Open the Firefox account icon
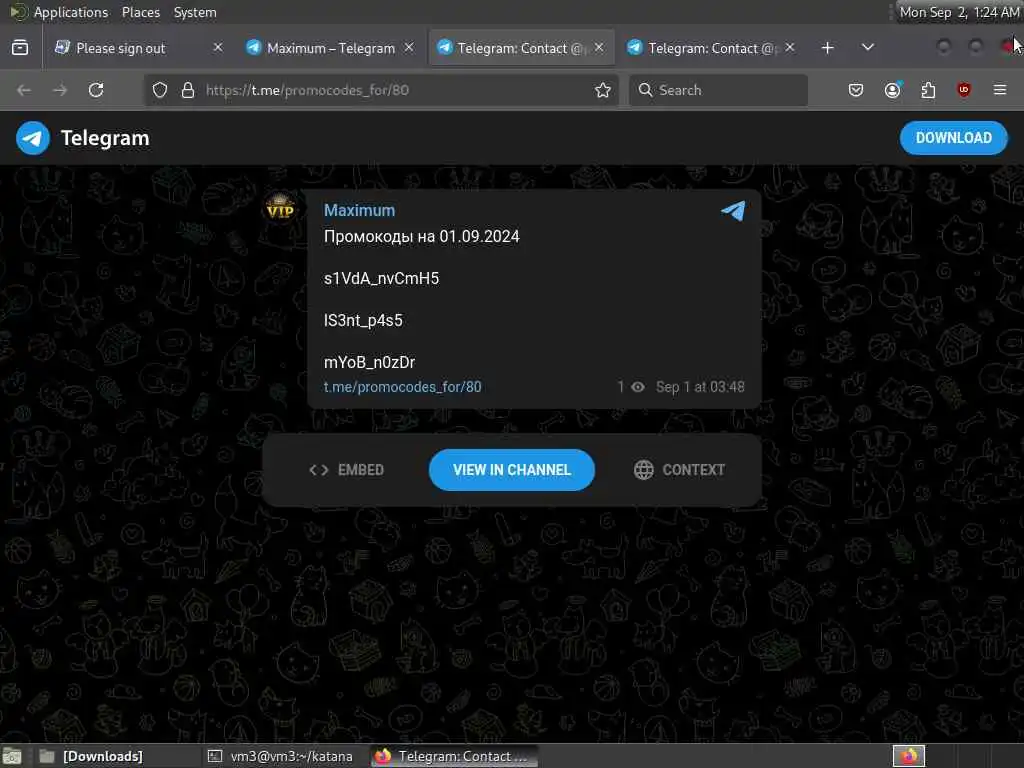The width and height of the screenshot is (1024, 768). pos(893,90)
